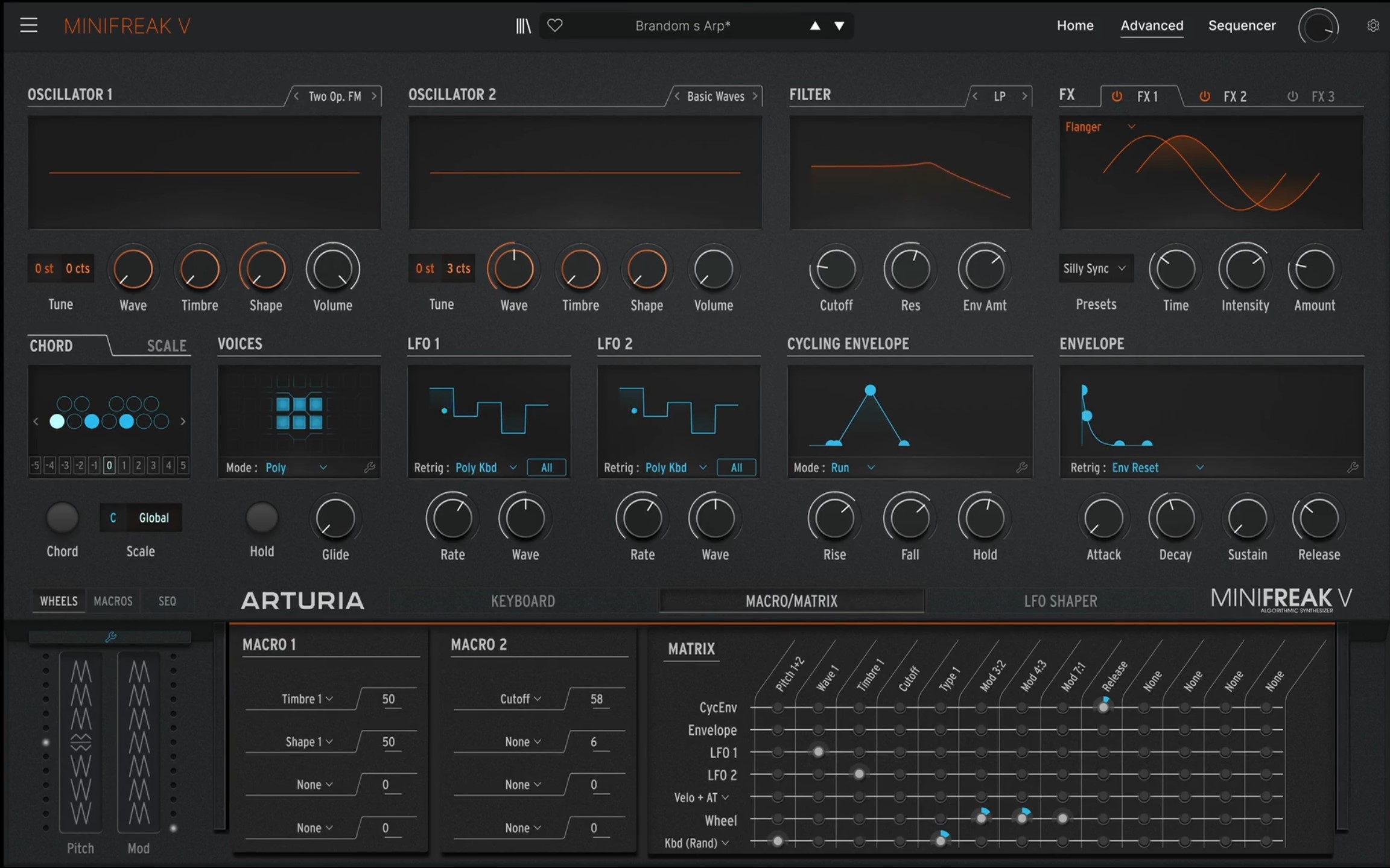
Task: Open settings gear icon
Action: [1373, 25]
